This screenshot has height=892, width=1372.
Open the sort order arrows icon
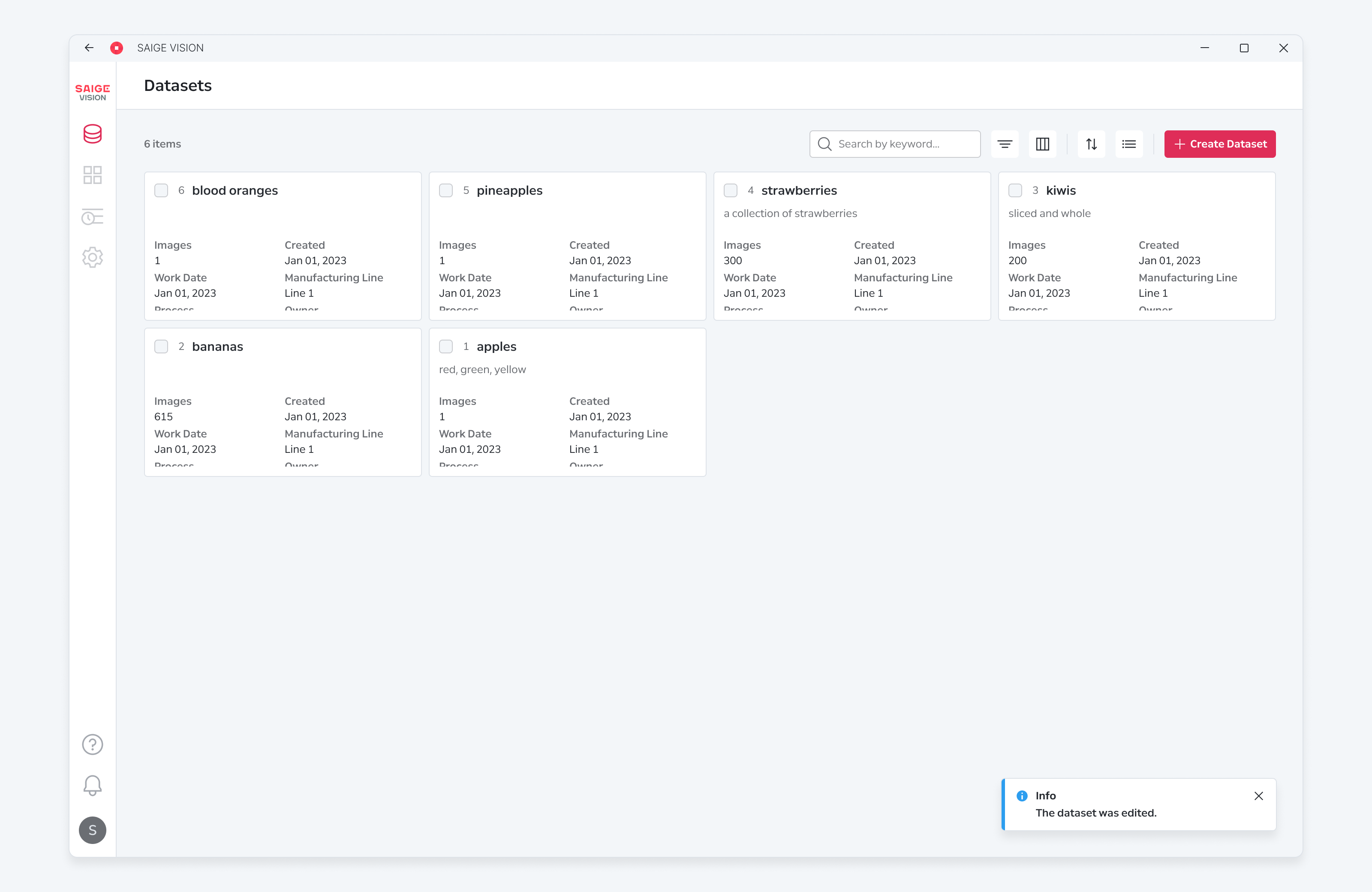point(1091,144)
